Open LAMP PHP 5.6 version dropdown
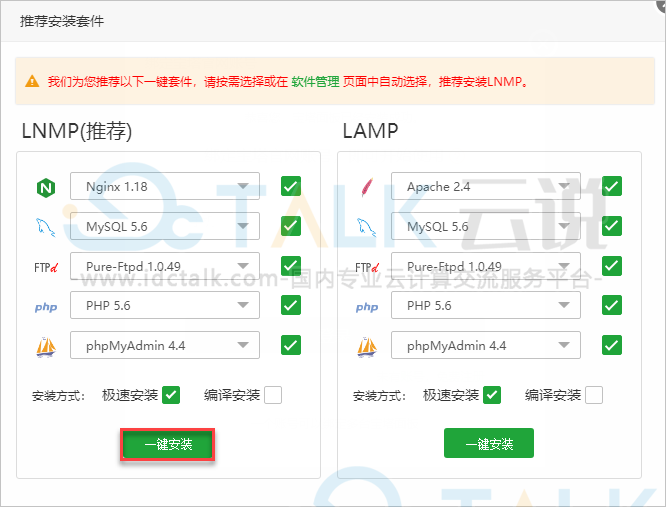The width and height of the screenshot is (666, 507). (486, 305)
